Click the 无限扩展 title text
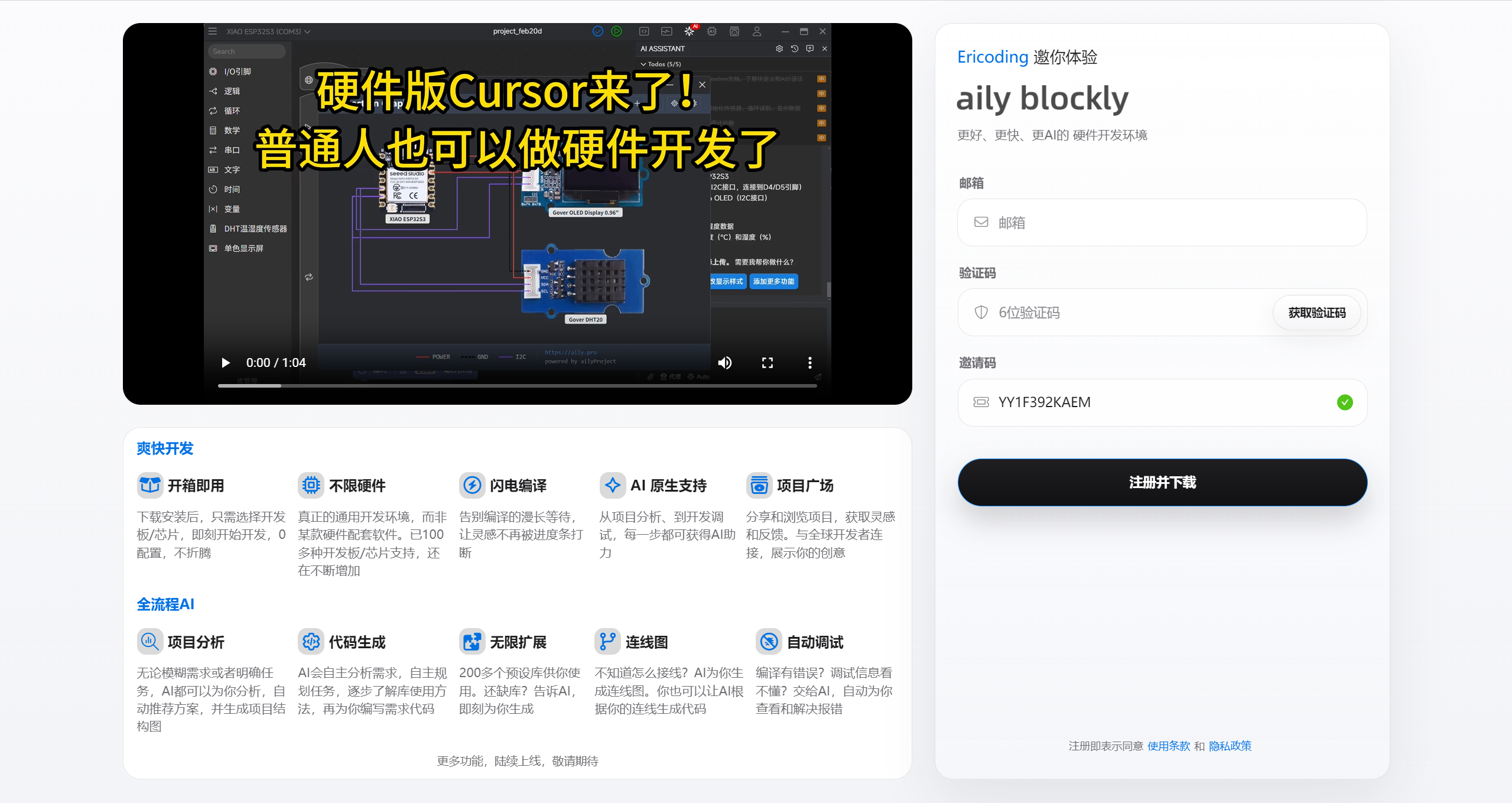 tap(518, 642)
